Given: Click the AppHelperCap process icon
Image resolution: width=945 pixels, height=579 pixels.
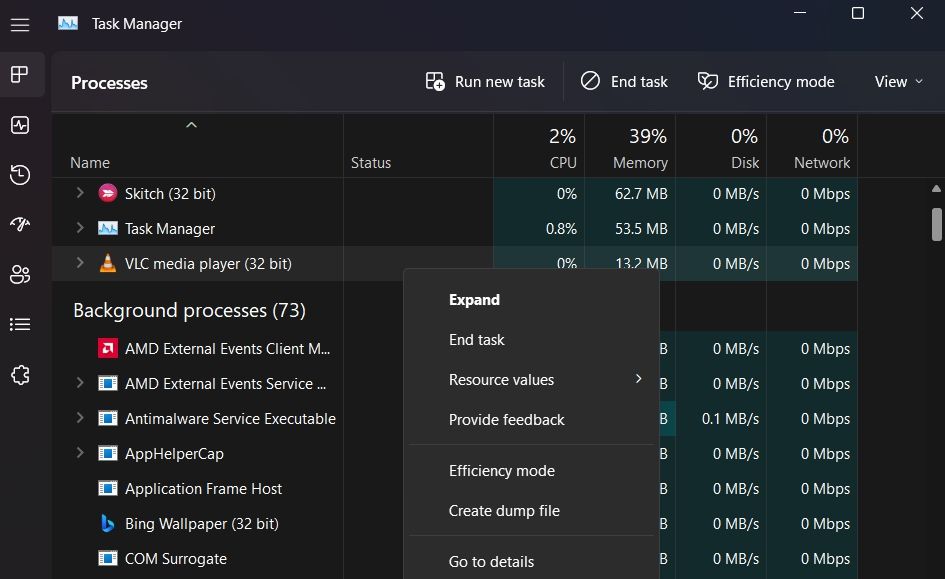Looking at the screenshot, I should (x=108, y=453).
